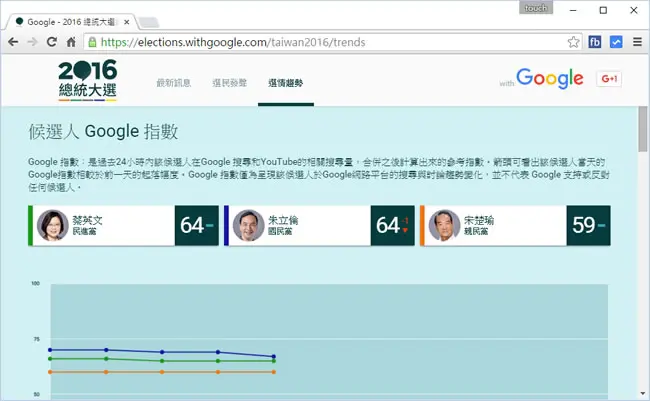Close the Google 2016 tab
Screen dimensions: 650x401
[x=127, y=22]
